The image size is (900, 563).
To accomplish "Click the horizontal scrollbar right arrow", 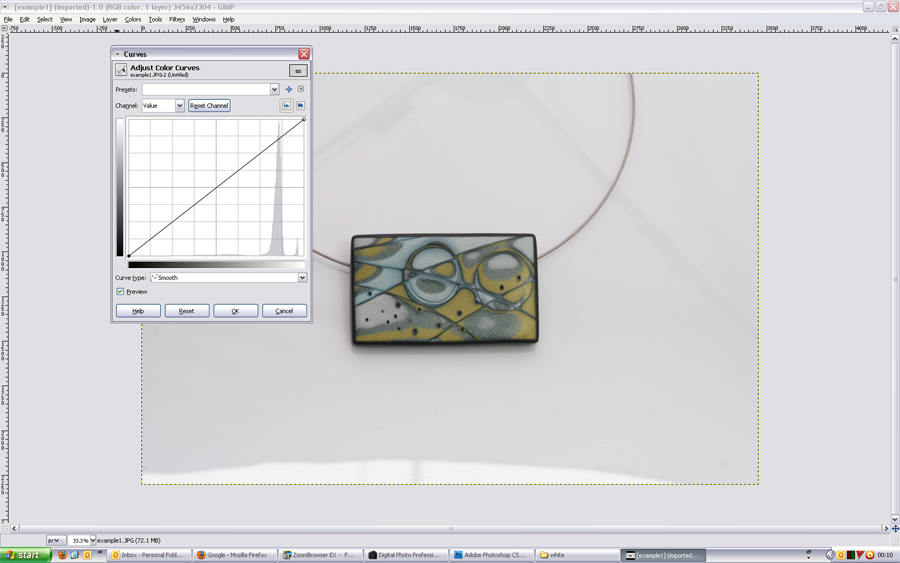I will click(x=885, y=529).
